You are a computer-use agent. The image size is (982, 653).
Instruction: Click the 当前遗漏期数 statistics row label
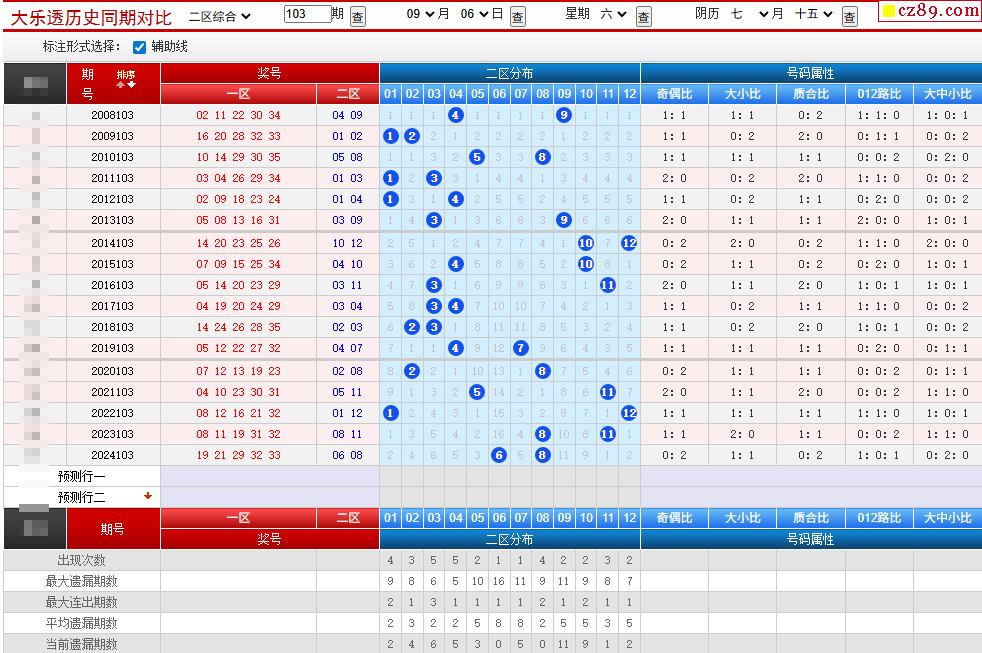tap(81, 644)
